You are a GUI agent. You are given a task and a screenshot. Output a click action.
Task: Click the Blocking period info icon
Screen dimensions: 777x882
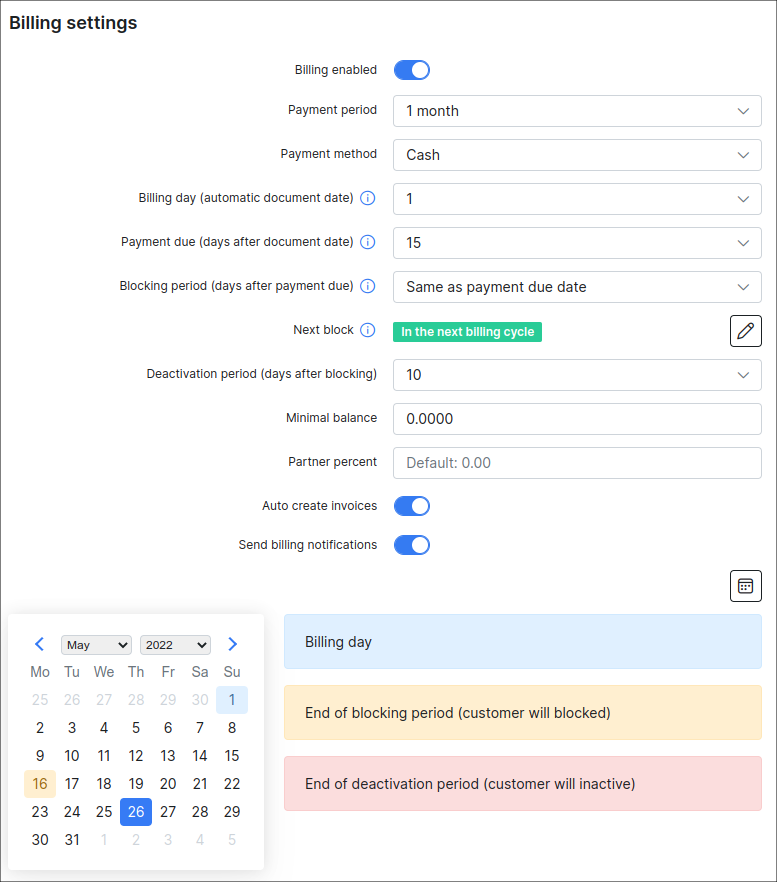pos(367,287)
